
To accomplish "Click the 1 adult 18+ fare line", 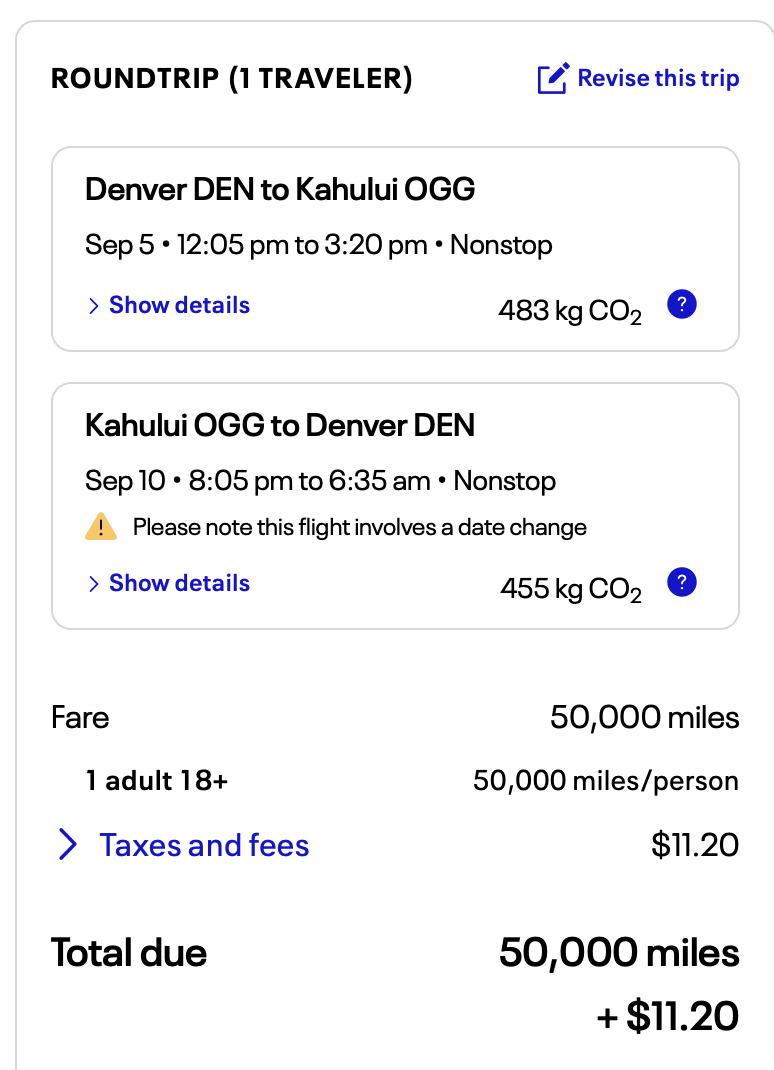I will 157,780.
